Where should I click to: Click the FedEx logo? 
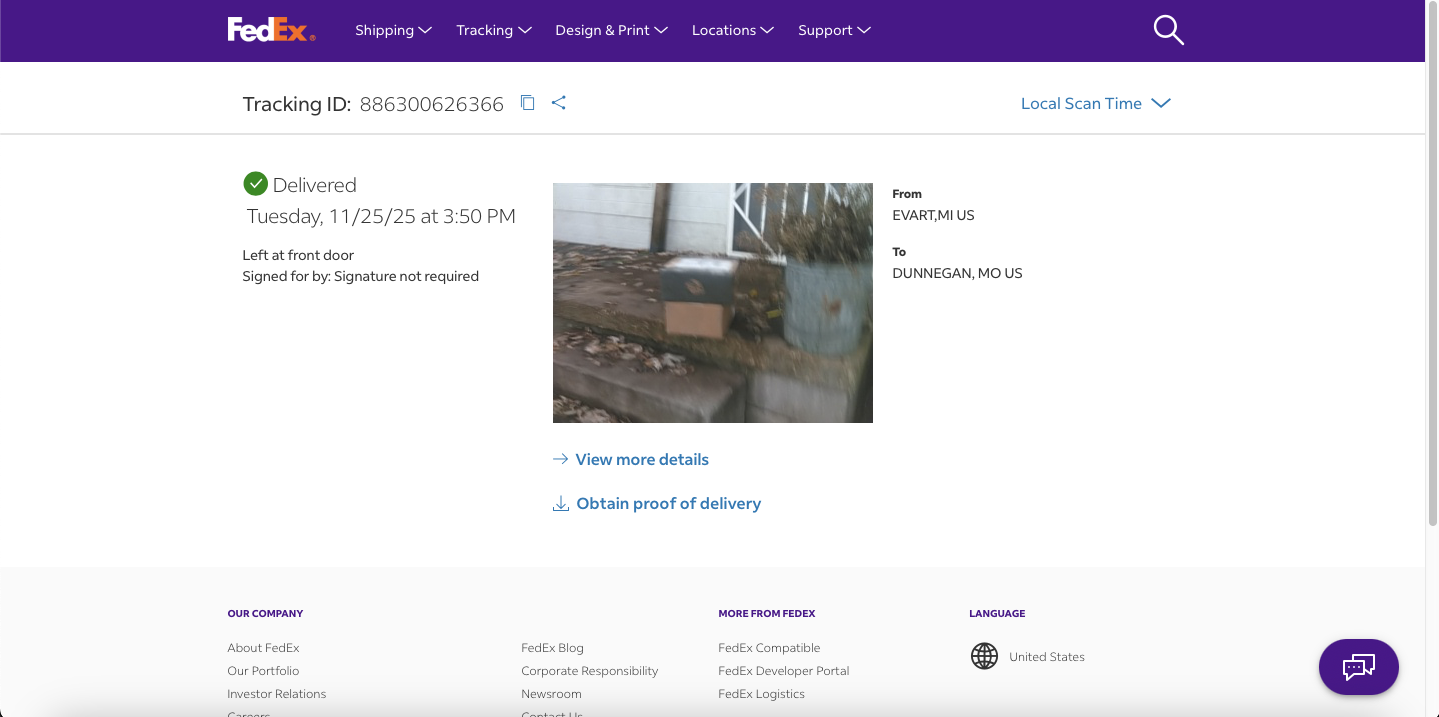pyautogui.click(x=271, y=30)
